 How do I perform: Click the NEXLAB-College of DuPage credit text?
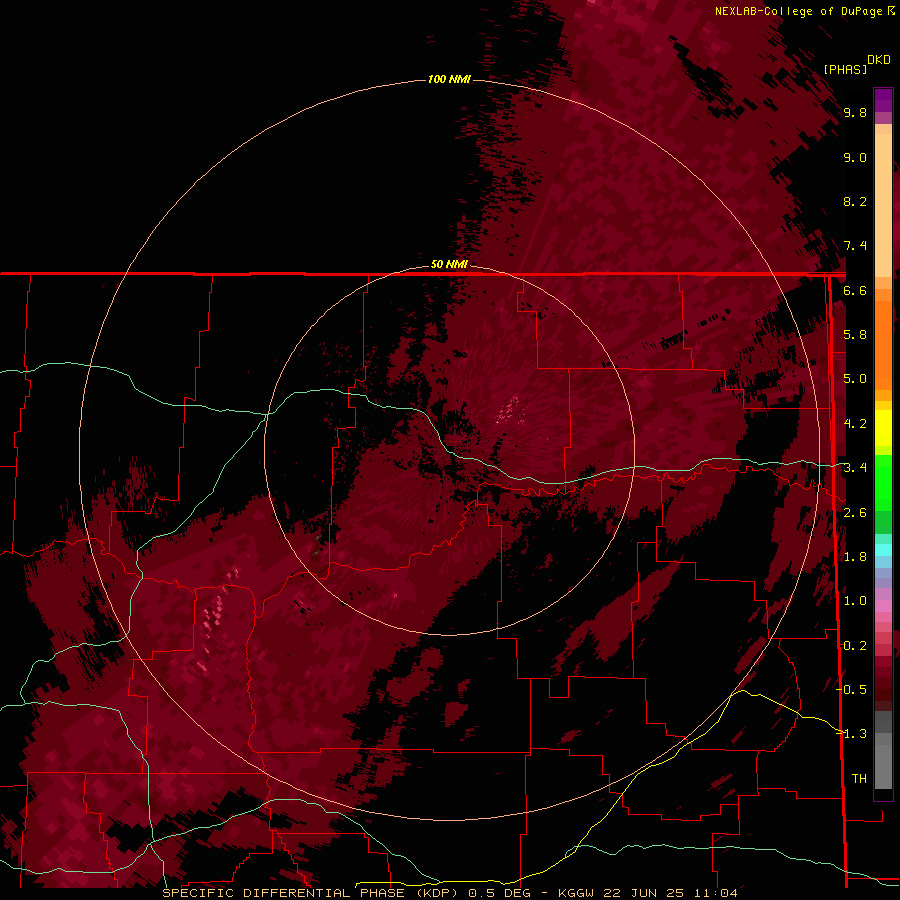tap(798, 11)
